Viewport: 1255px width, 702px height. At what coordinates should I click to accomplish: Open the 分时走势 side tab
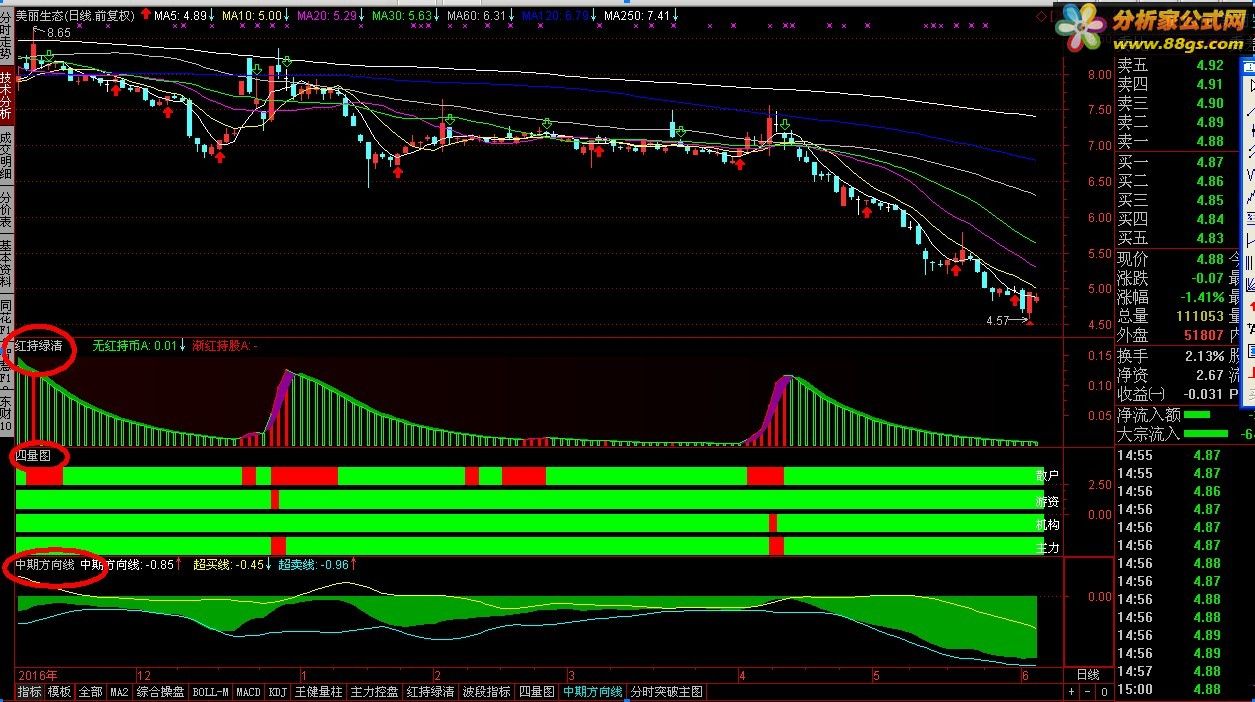6,36
